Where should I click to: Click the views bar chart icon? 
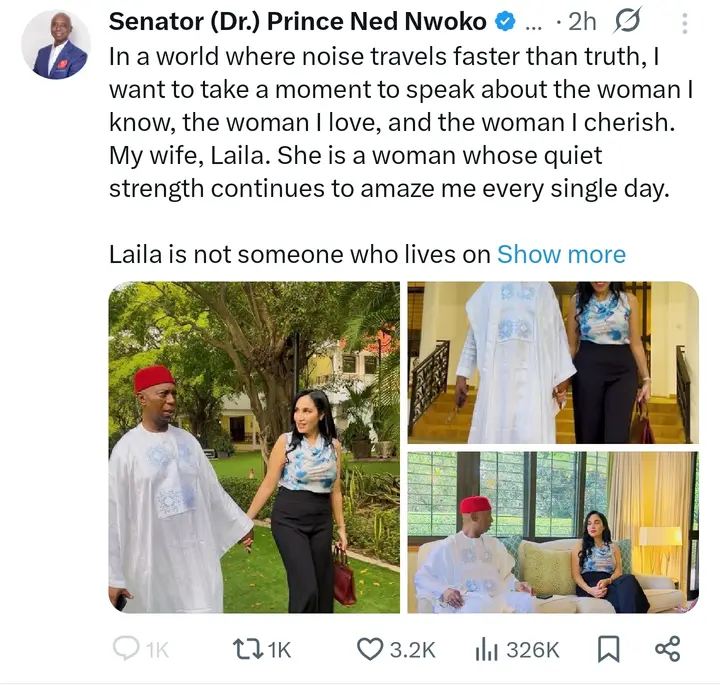(x=487, y=649)
